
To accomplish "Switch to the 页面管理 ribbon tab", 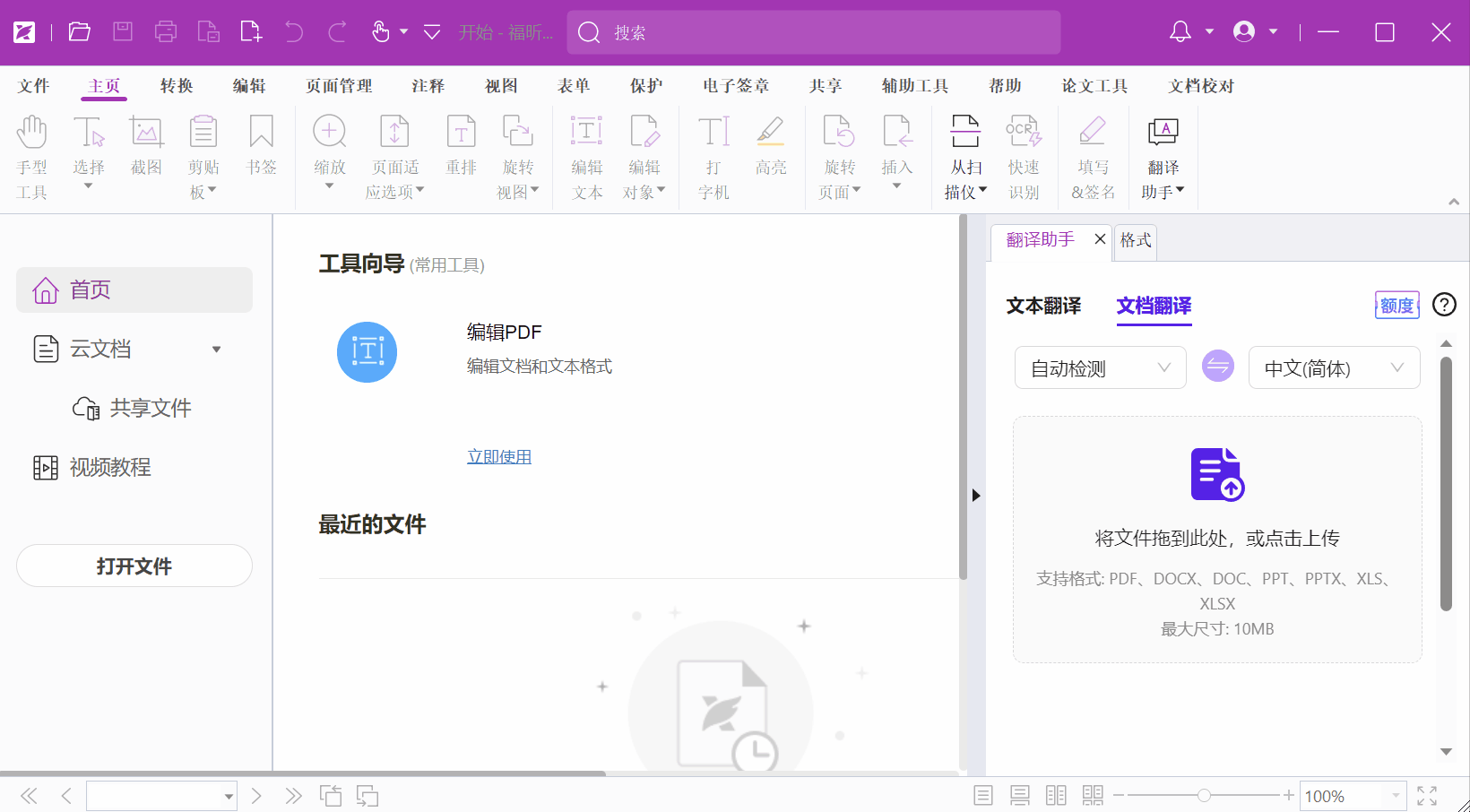I will pos(339,86).
